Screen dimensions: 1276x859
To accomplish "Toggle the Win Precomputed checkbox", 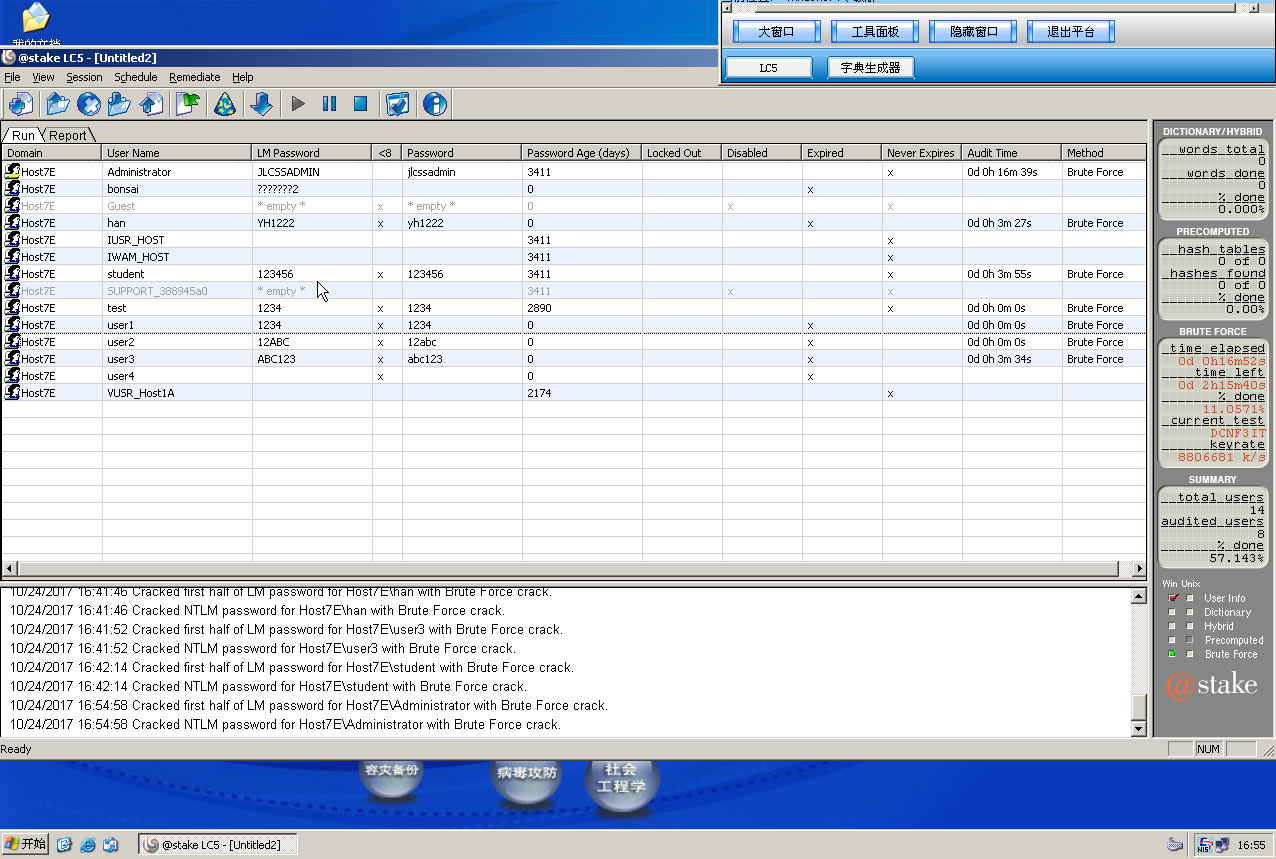I will click(x=1173, y=640).
